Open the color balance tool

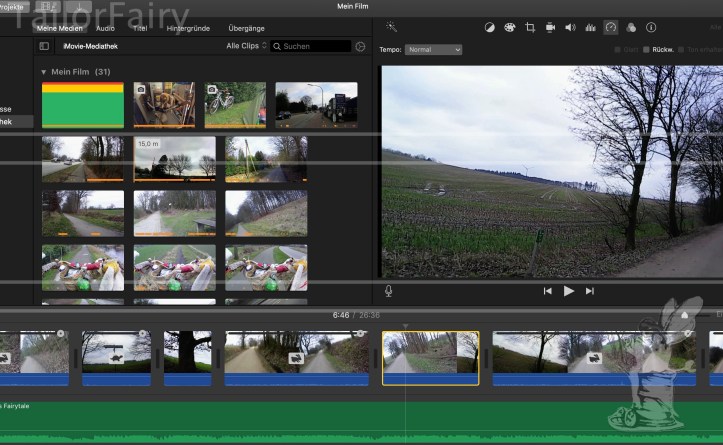click(490, 27)
